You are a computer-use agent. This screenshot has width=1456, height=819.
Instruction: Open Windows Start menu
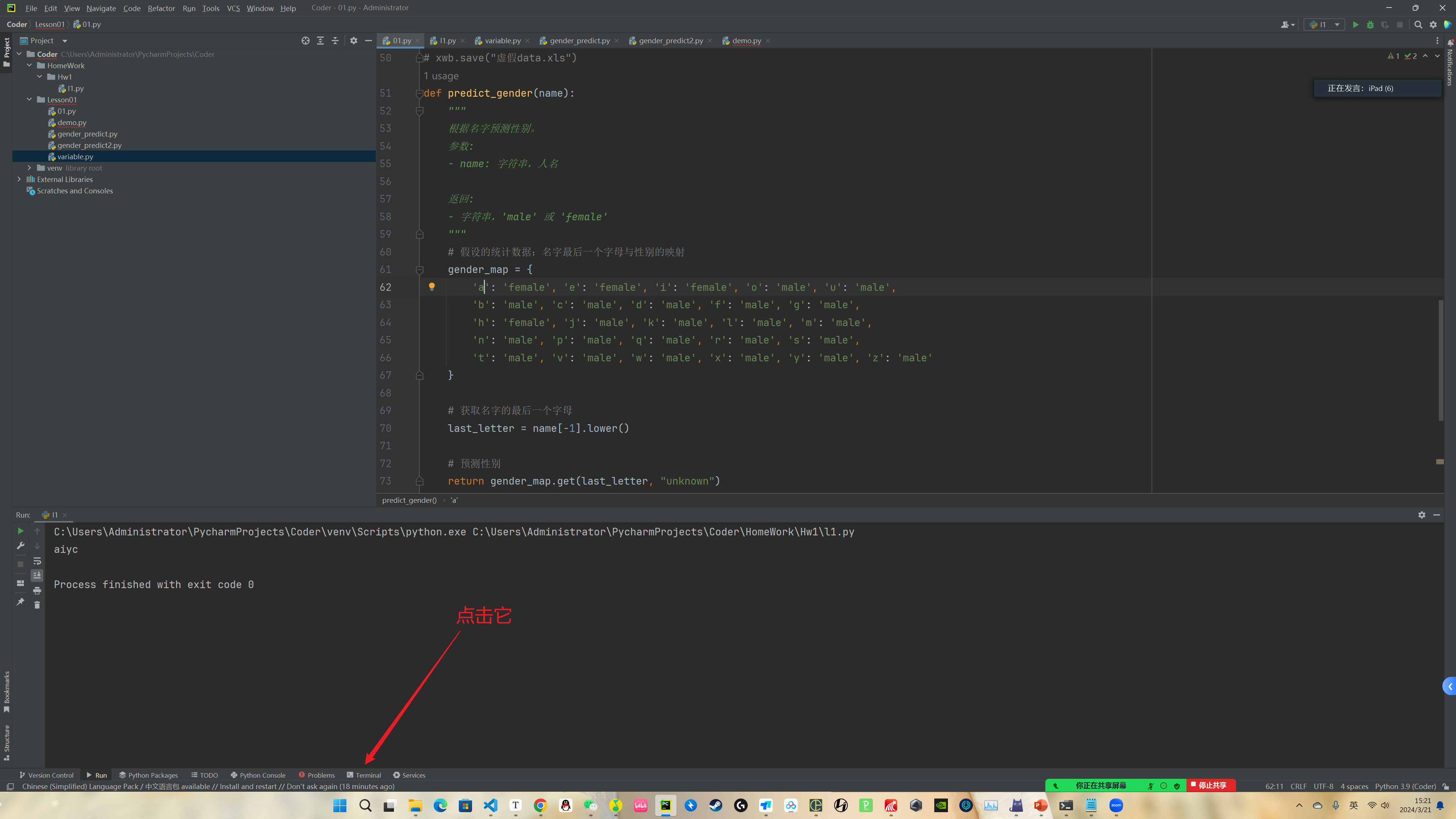pyautogui.click(x=340, y=805)
